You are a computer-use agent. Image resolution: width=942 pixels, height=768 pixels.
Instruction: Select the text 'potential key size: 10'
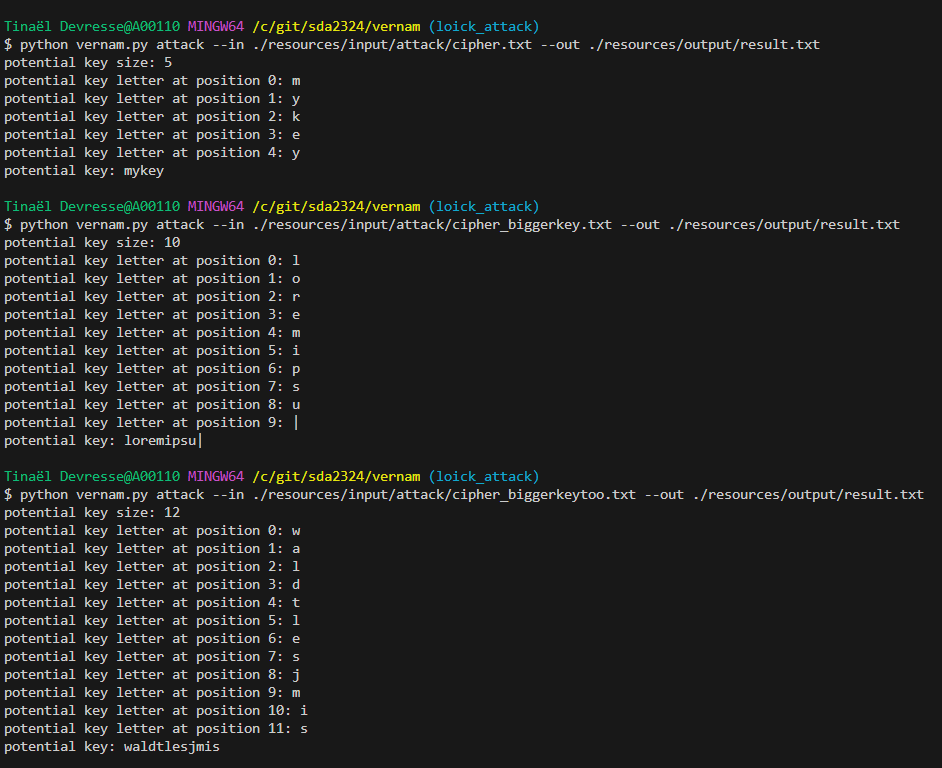point(92,243)
